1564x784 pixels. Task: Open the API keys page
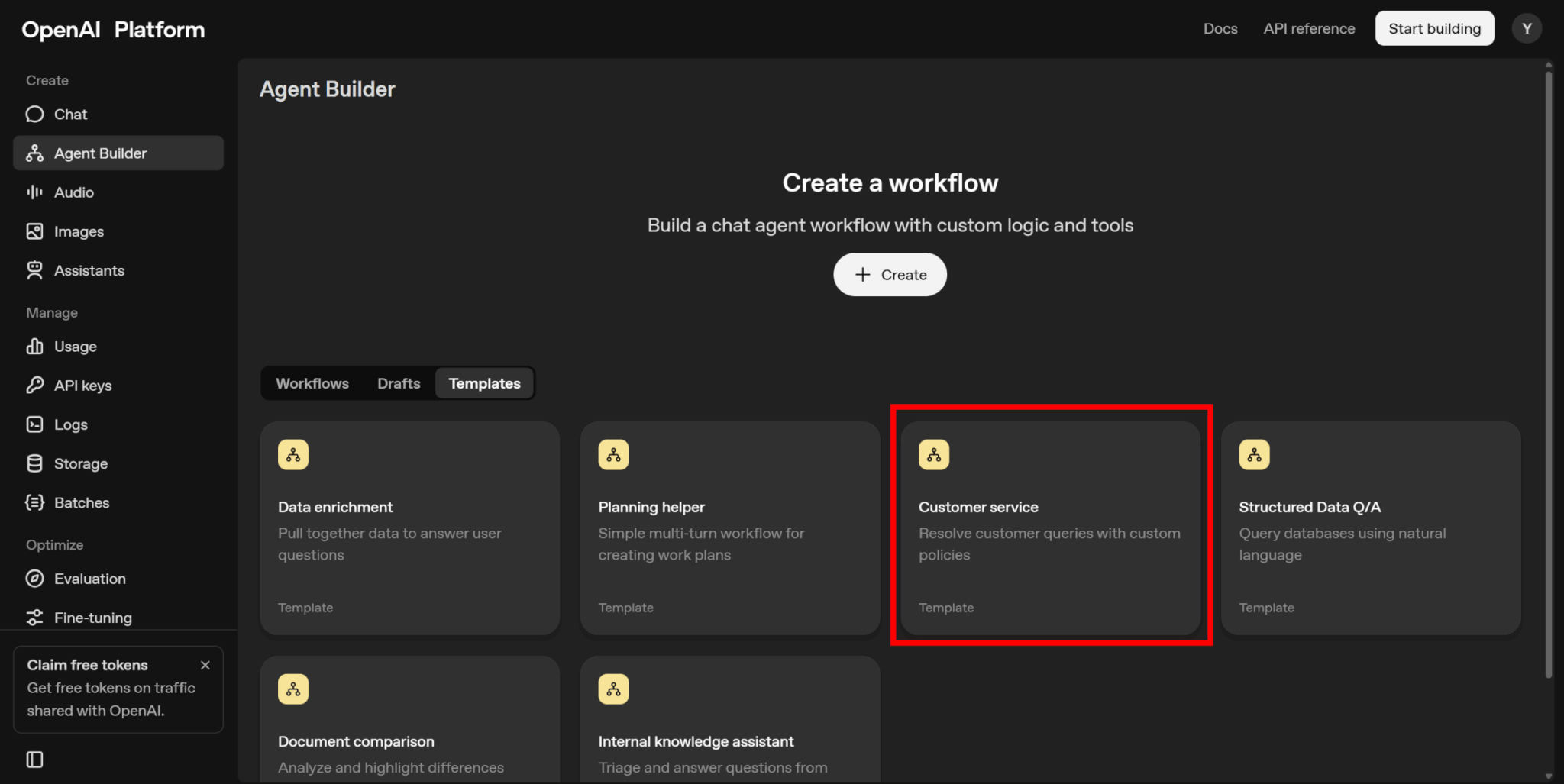click(x=82, y=386)
